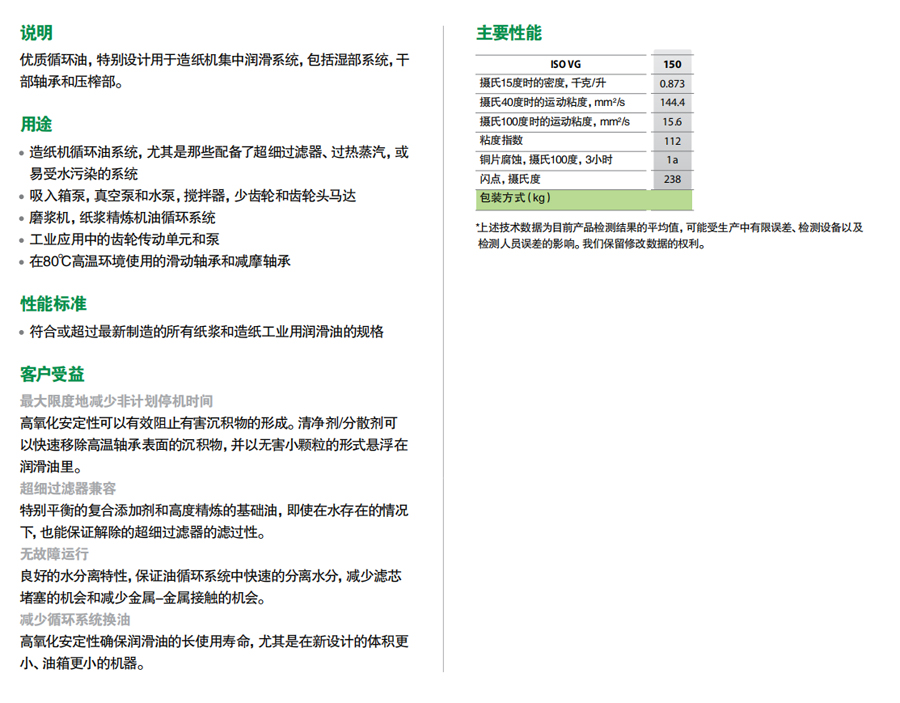Click the heading 客户受益
Viewport: 900px width, 703px height.
(52, 374)
